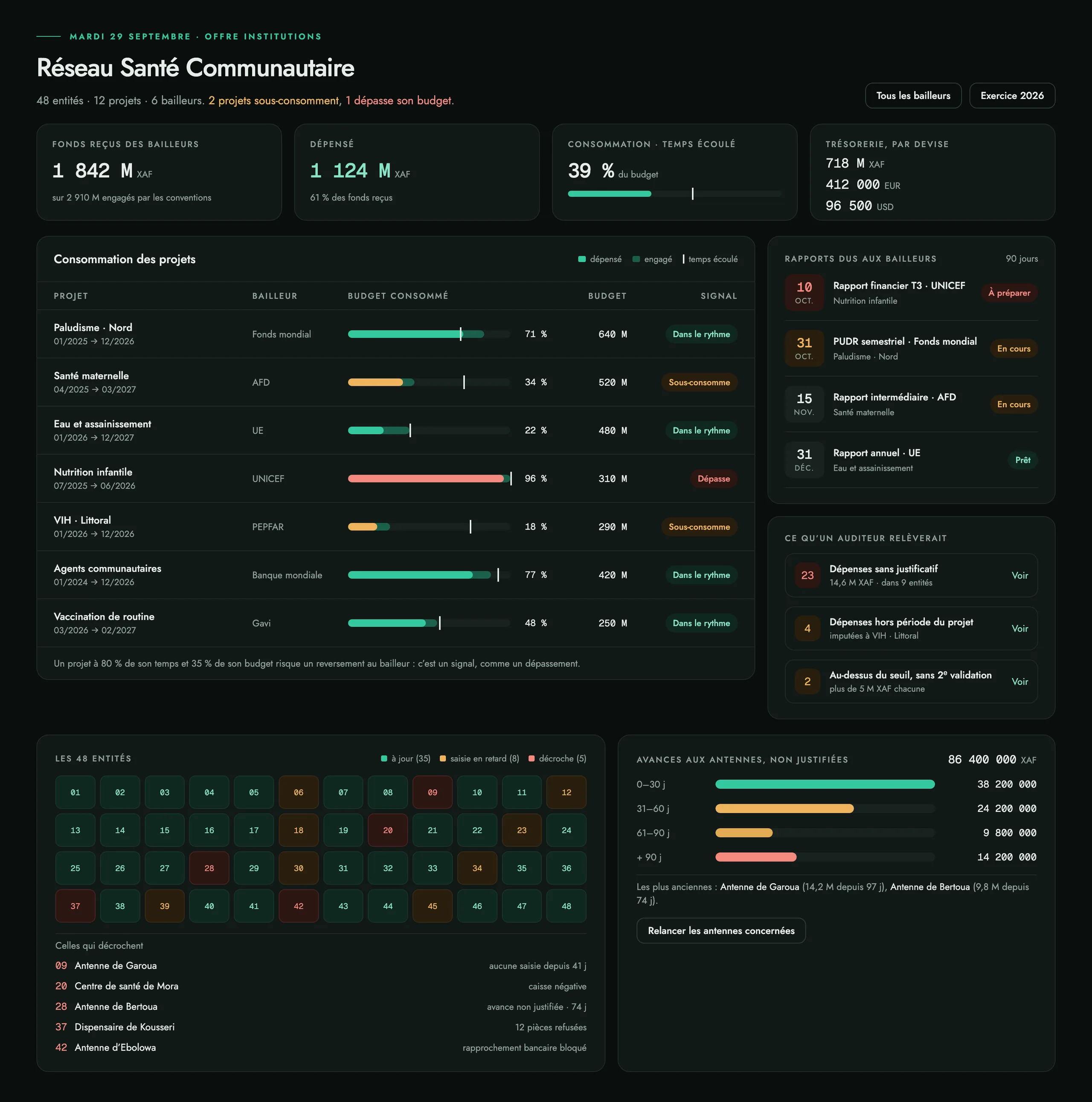Click the décroche (5) legend entry
This screenshot has width=1092, height=1102.
pyautogui.click(x=557, y=759)
